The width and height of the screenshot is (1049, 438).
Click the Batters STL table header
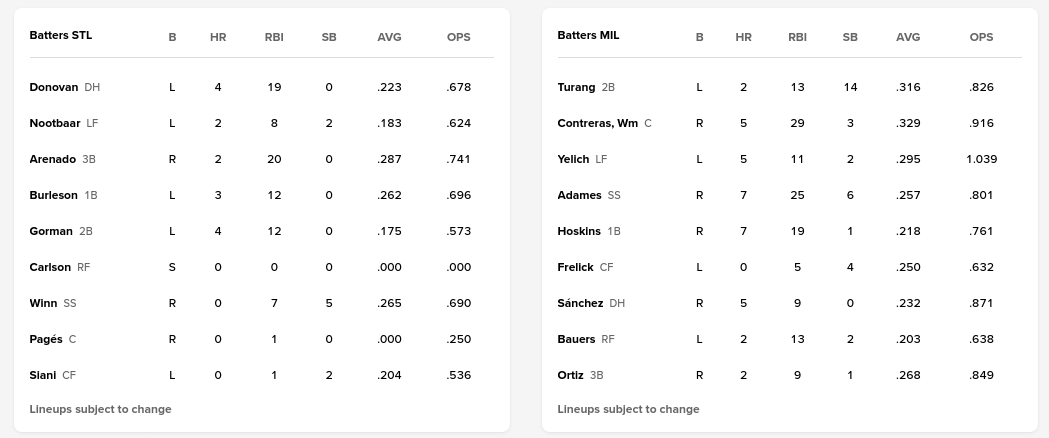(61, 35)
